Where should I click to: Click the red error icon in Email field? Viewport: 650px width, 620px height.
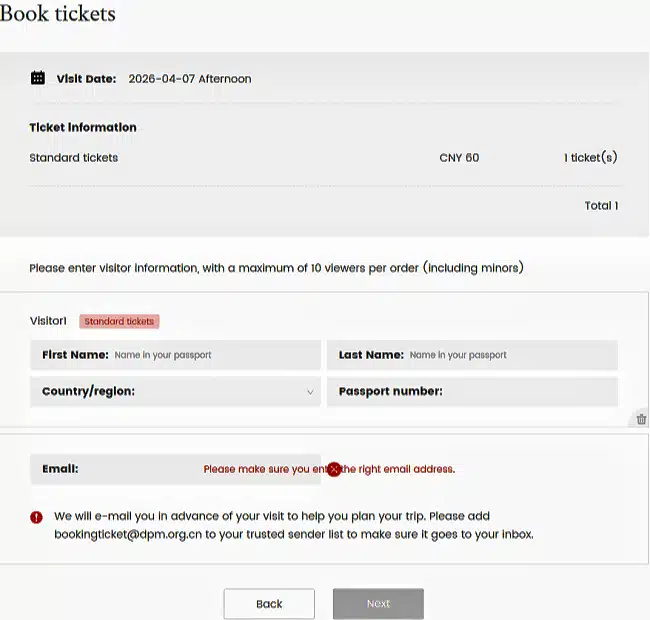[x=334, y=469]
